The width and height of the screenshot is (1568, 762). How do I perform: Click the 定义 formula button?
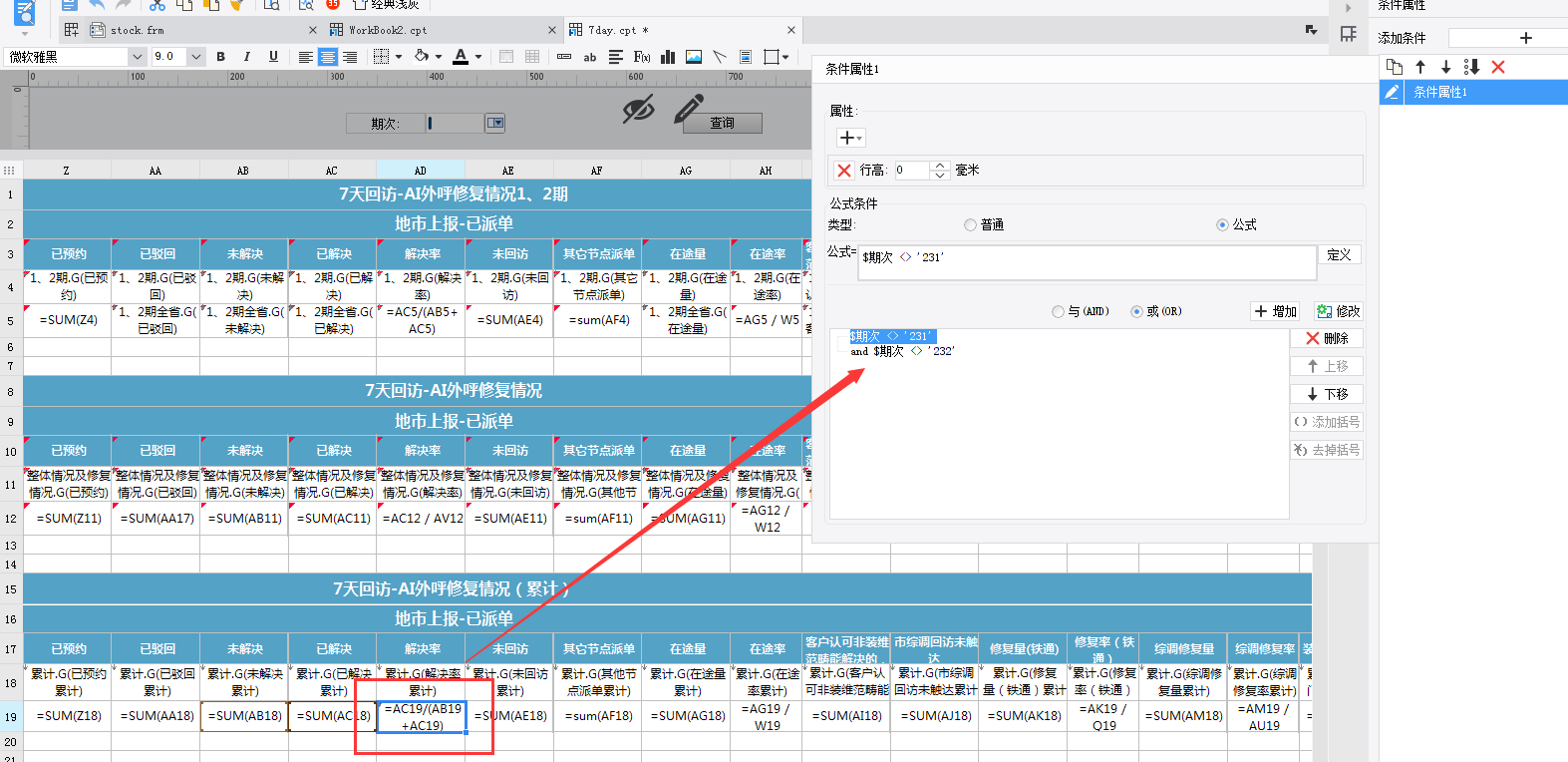(1340, 254)
